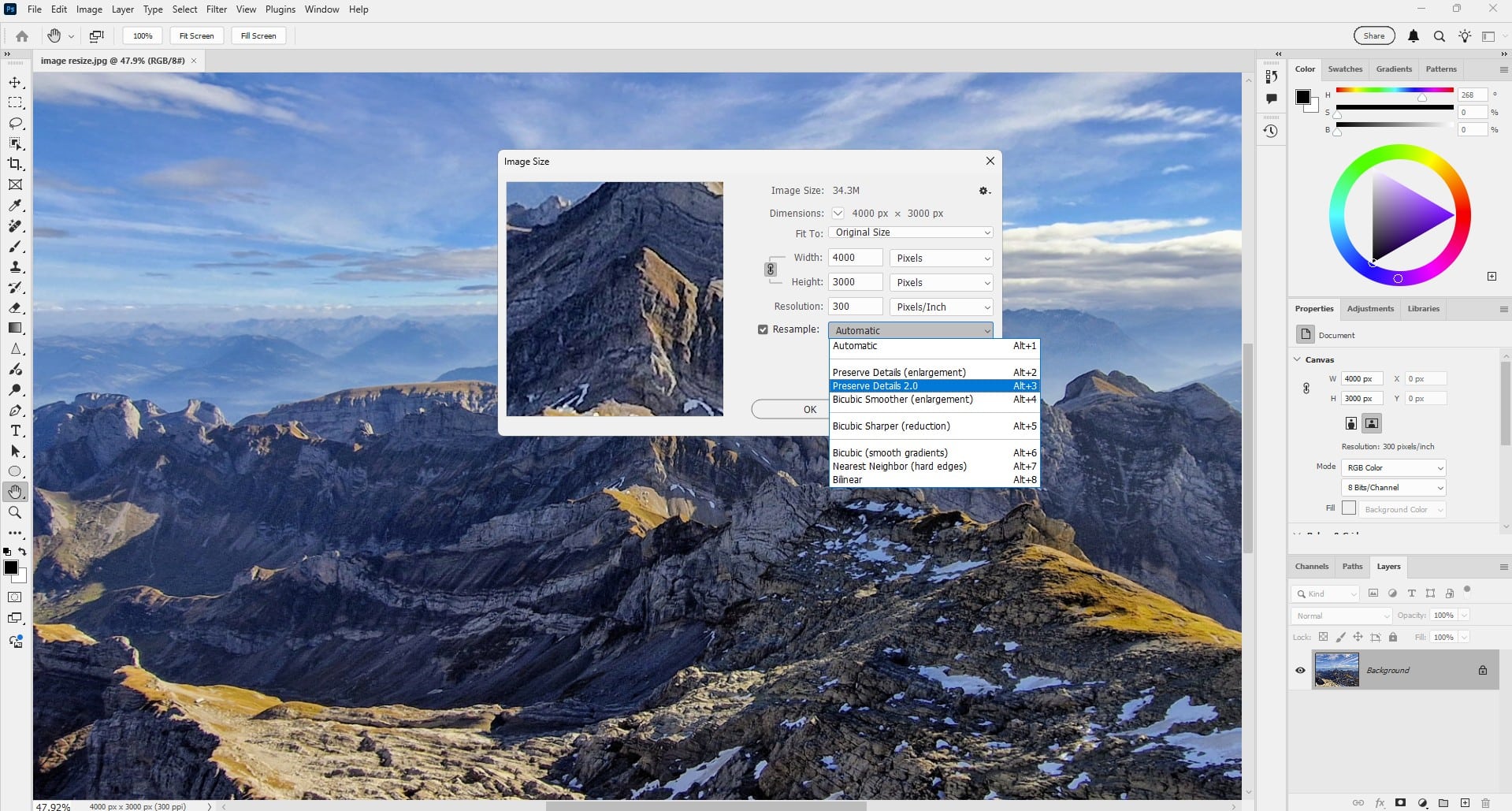Select the Lasso tool
The image size is (1512, 811).
pyautogui.click(x=15, y=124)
